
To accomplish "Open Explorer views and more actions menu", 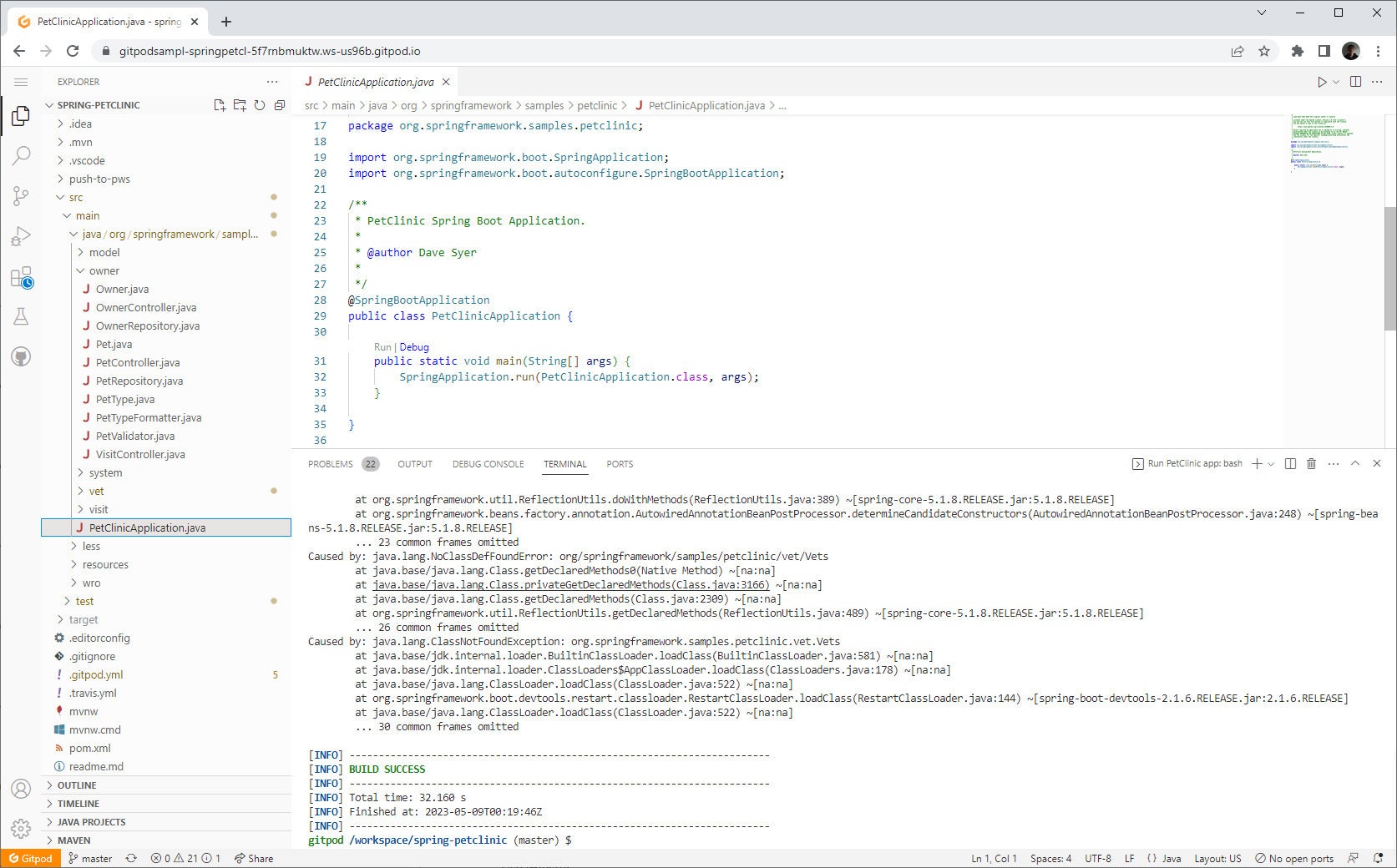I will tap(272, 82).
